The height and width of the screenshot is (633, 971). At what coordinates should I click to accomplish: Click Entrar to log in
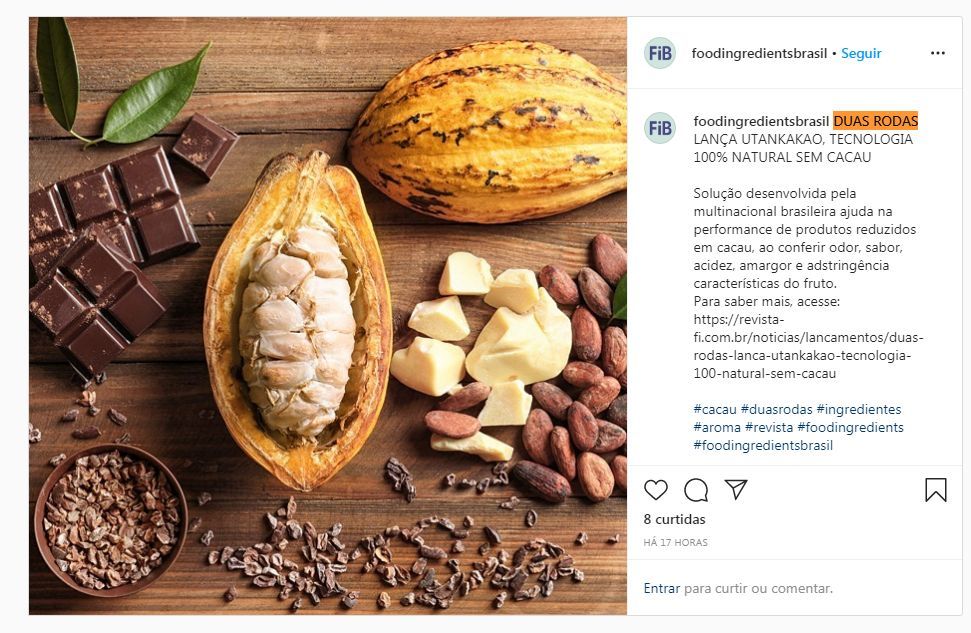coord(661,588)
